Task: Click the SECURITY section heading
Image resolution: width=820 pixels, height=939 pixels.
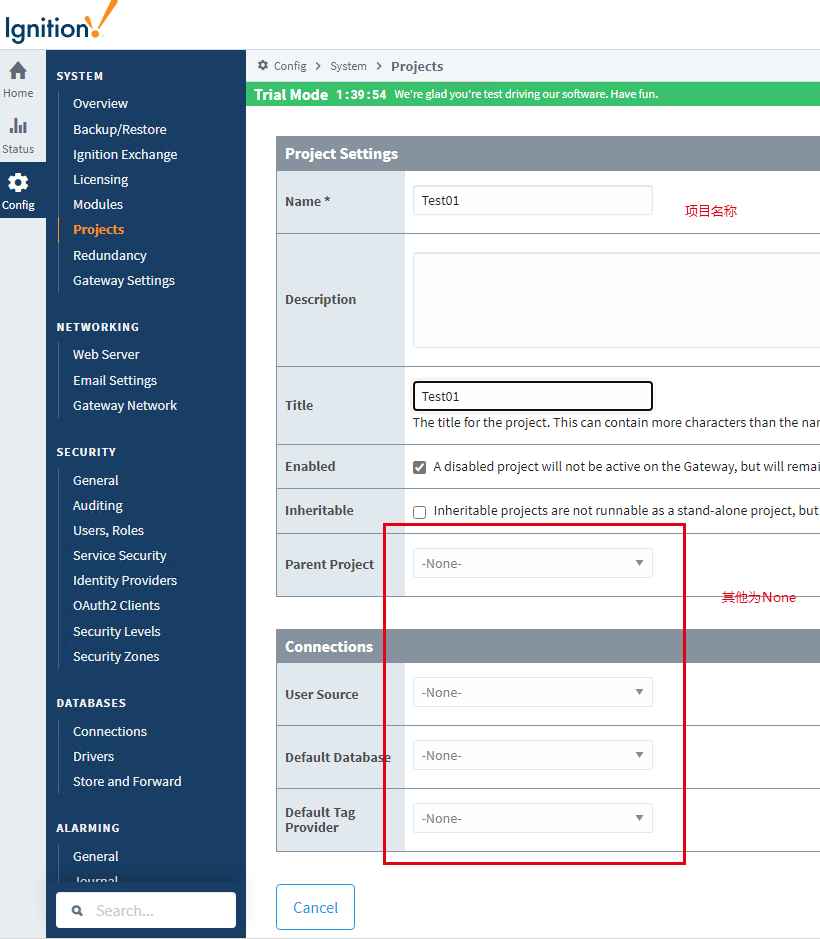Action: (x=86, y=452)
